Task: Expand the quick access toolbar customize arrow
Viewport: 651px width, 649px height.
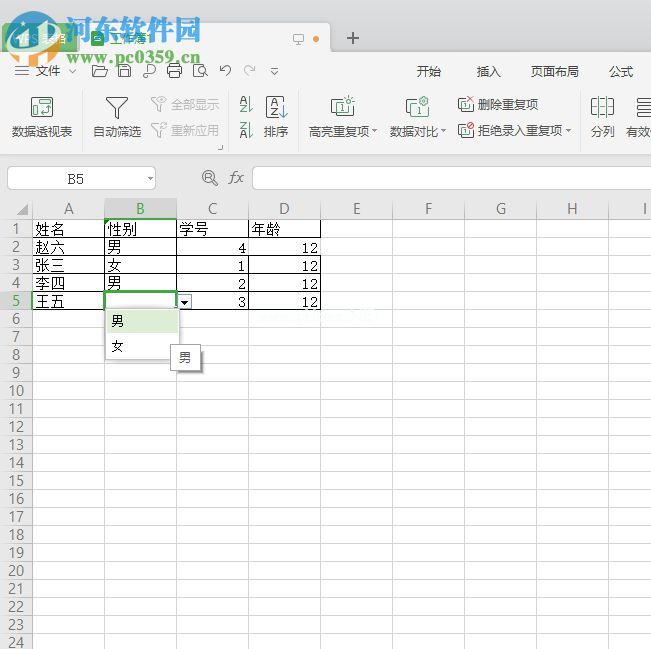Action: [274, 71]
